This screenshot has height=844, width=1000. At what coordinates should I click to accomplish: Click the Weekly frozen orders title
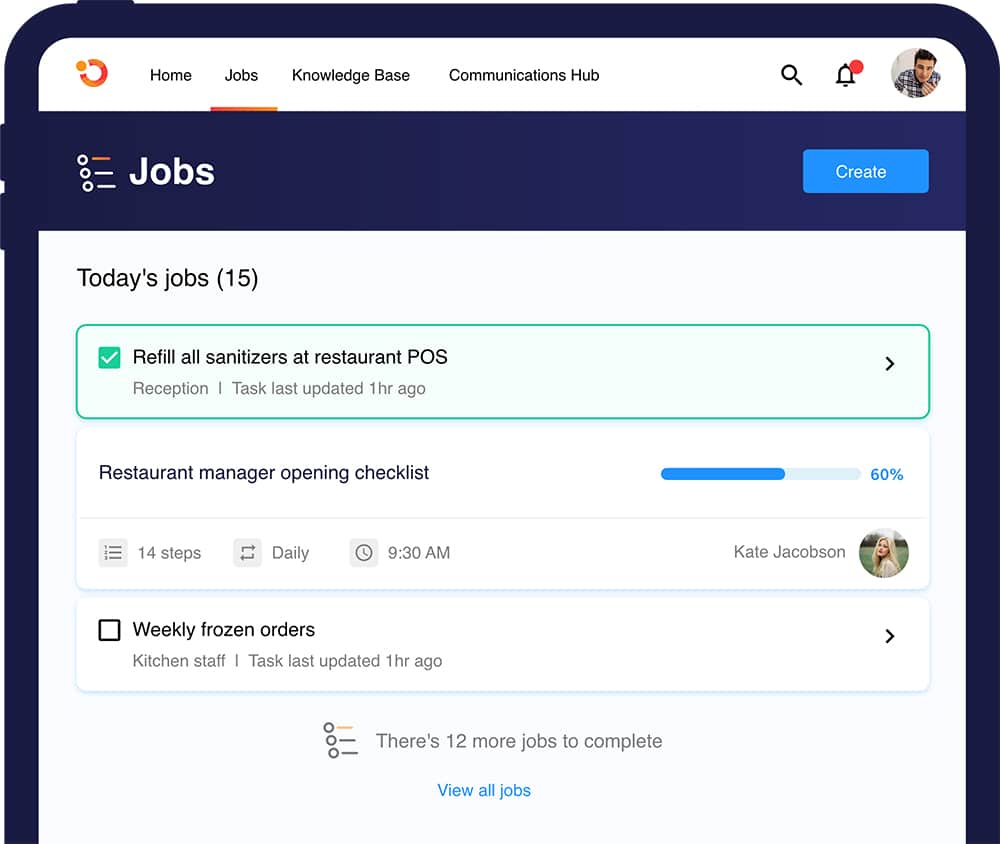point(224,630)
